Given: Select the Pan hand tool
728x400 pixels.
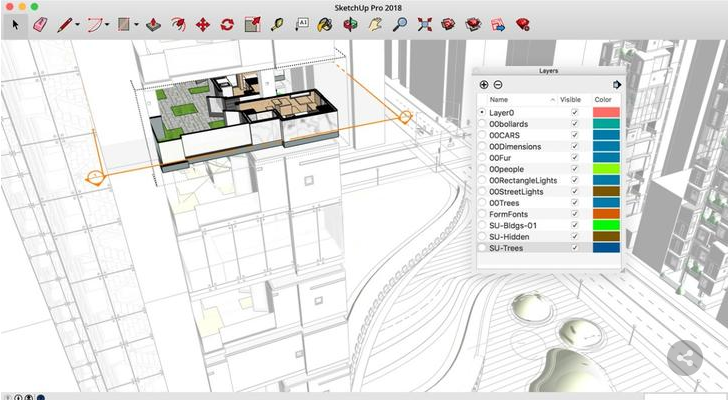Looking at the screenshot, I should point(375,24).
